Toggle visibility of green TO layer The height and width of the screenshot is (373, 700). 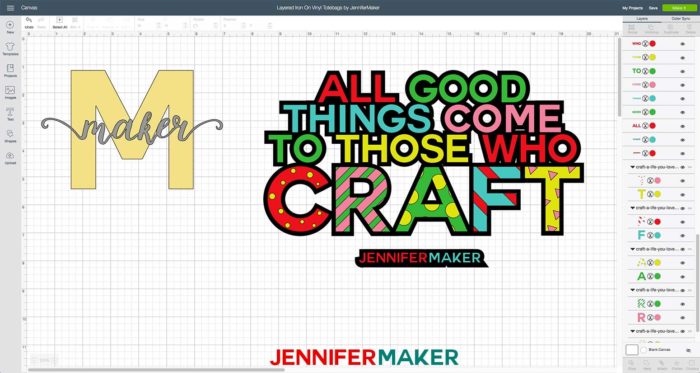click(683, 71)
